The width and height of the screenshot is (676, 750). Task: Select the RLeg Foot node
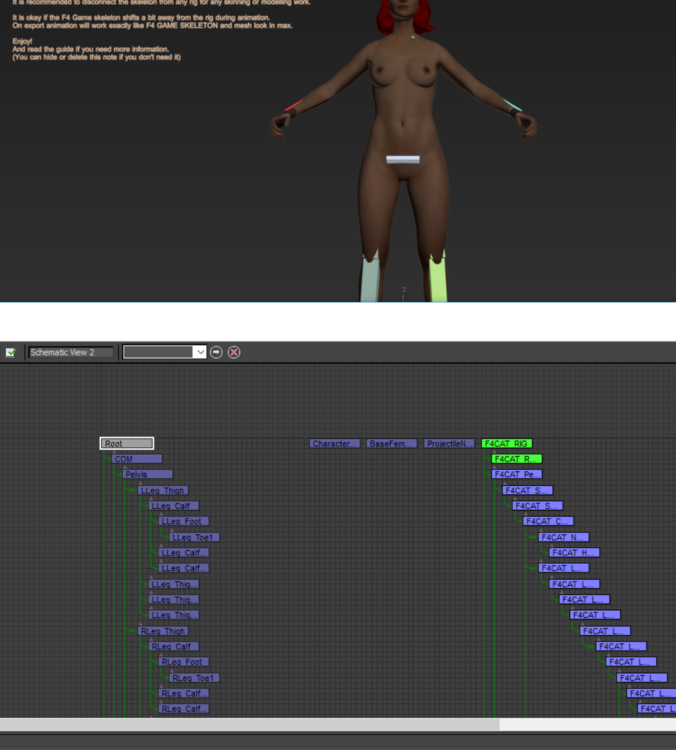[184, 662]
